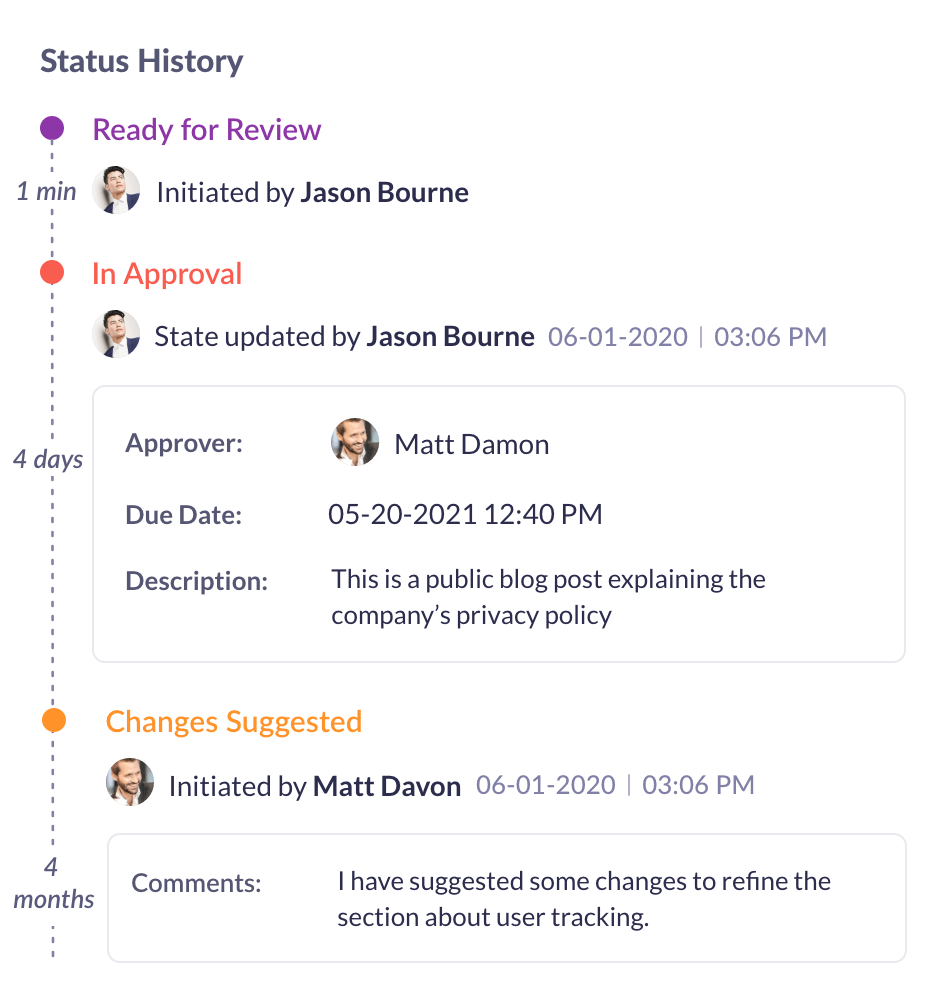Click Jason Bourne in the State updated line
The height and width of the screenshot is (1002, 946).
[450, 336]
